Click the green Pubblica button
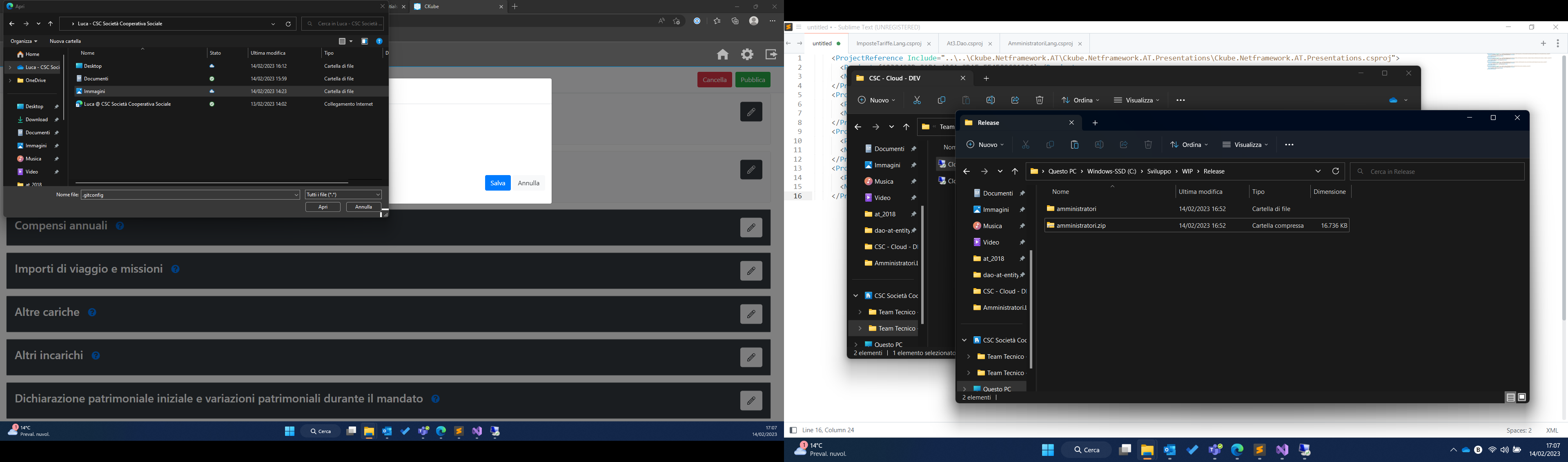1568x462 pixels. (752, 80)
